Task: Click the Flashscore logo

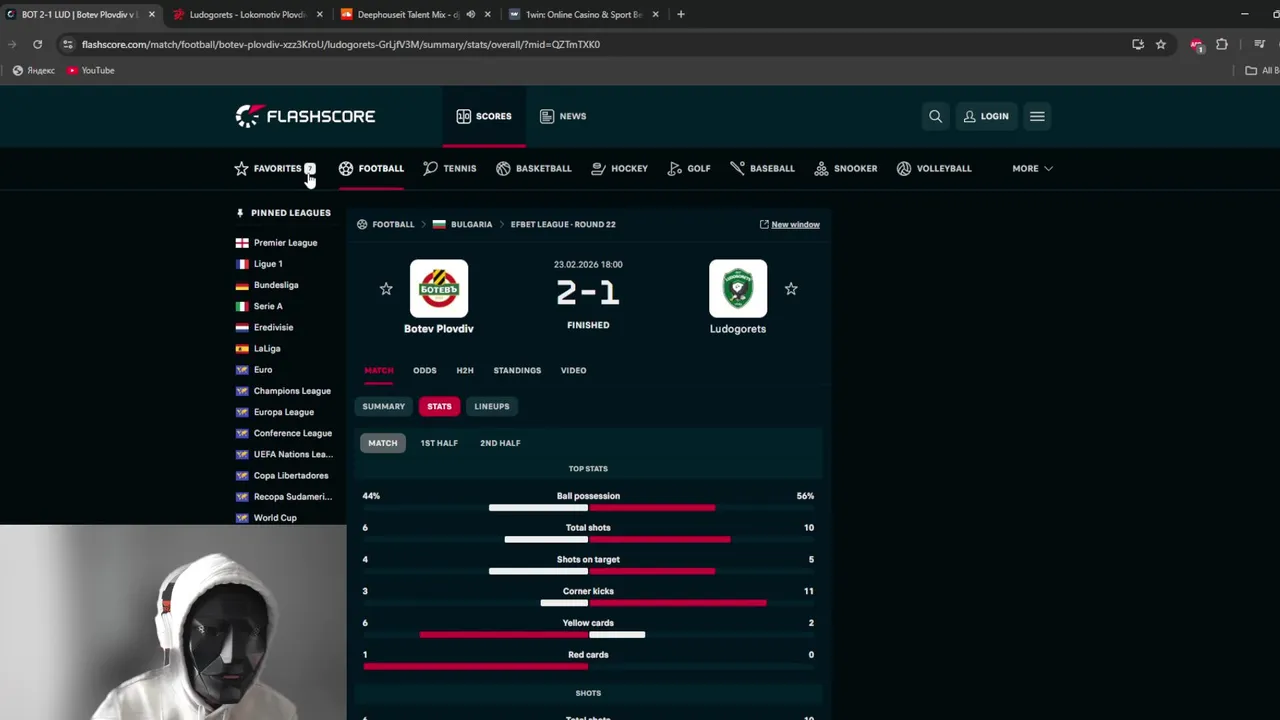Action: 305,116
